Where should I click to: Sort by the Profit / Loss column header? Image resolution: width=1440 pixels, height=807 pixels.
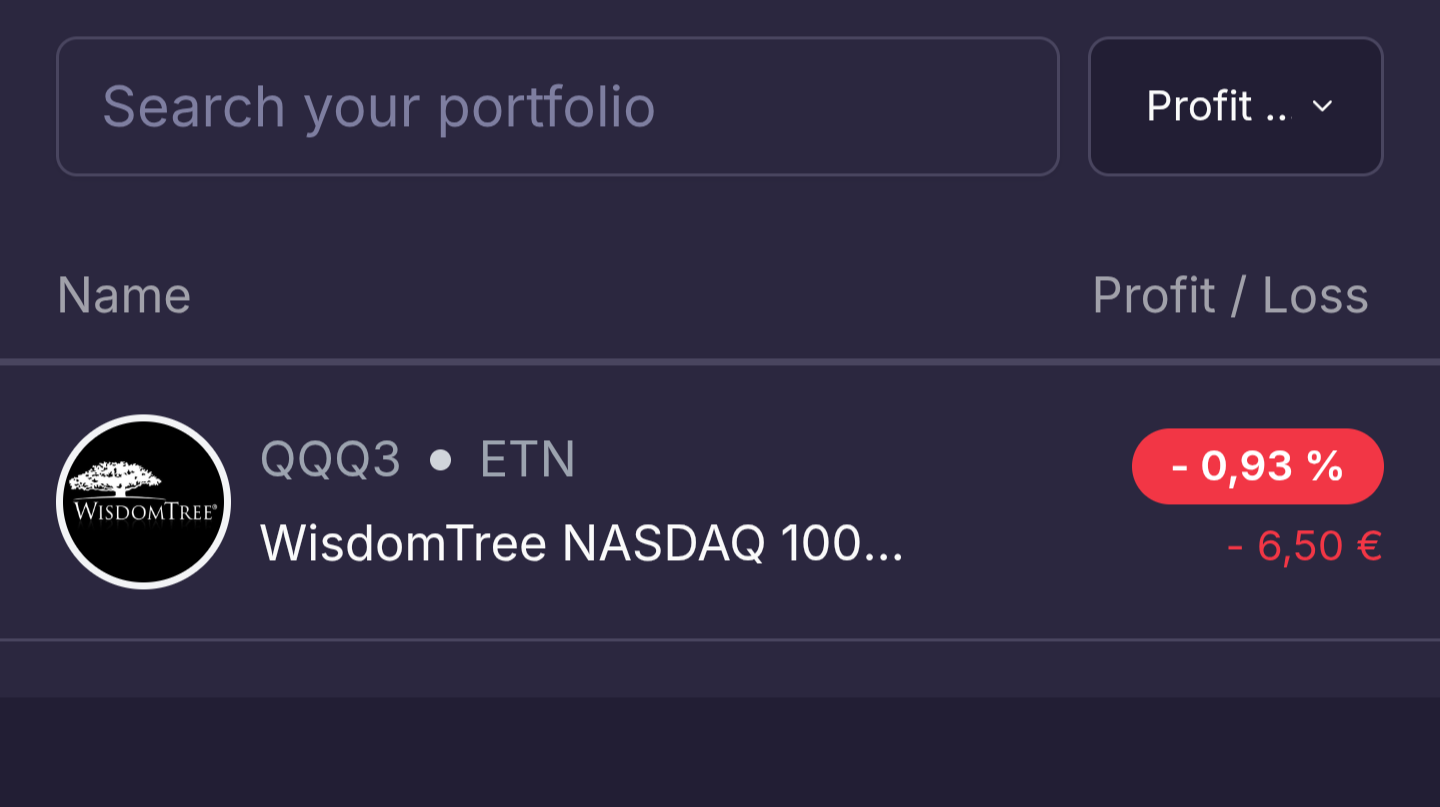pos(1229,296)
